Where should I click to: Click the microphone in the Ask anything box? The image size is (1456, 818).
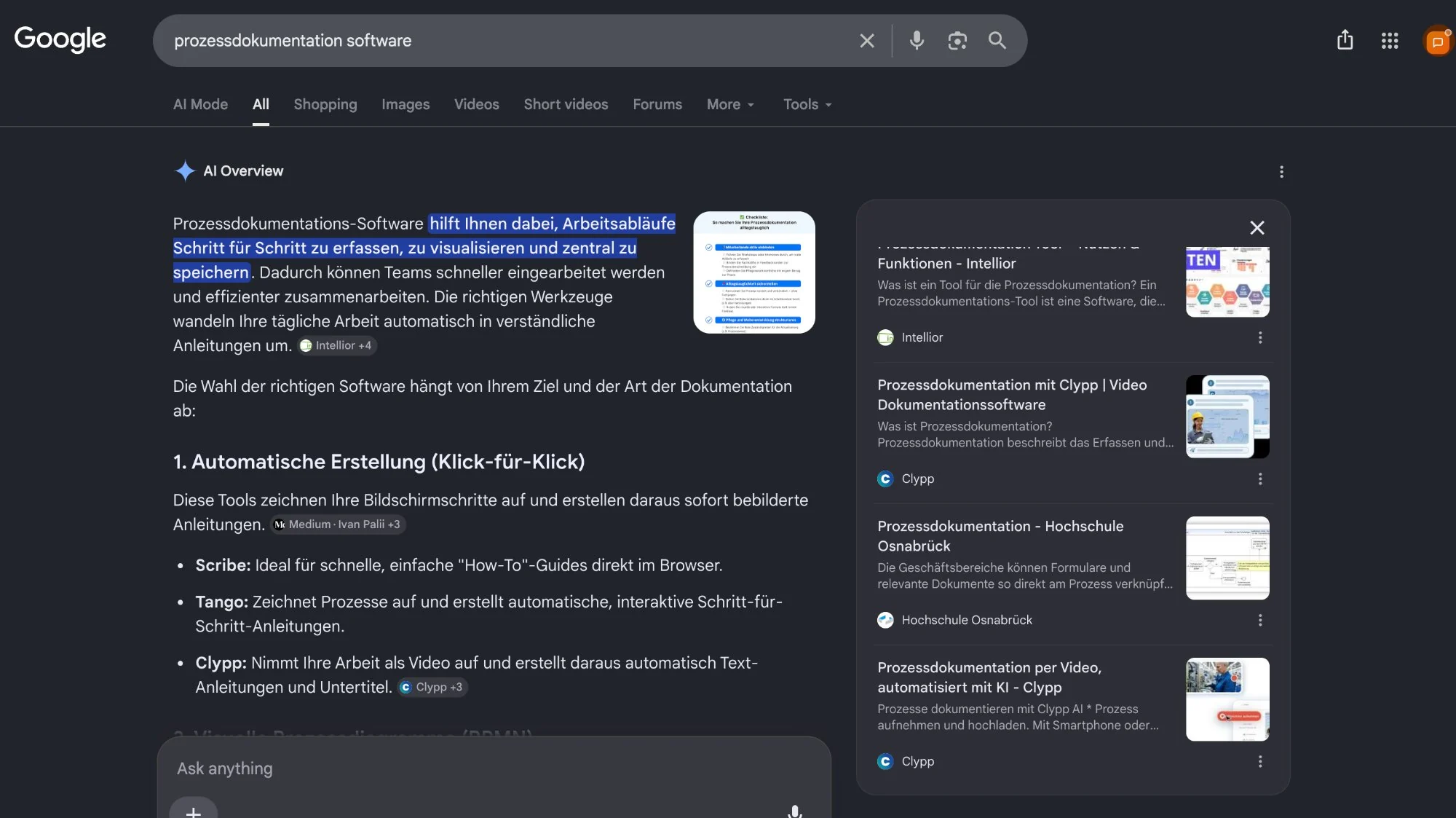coord(795,811)
